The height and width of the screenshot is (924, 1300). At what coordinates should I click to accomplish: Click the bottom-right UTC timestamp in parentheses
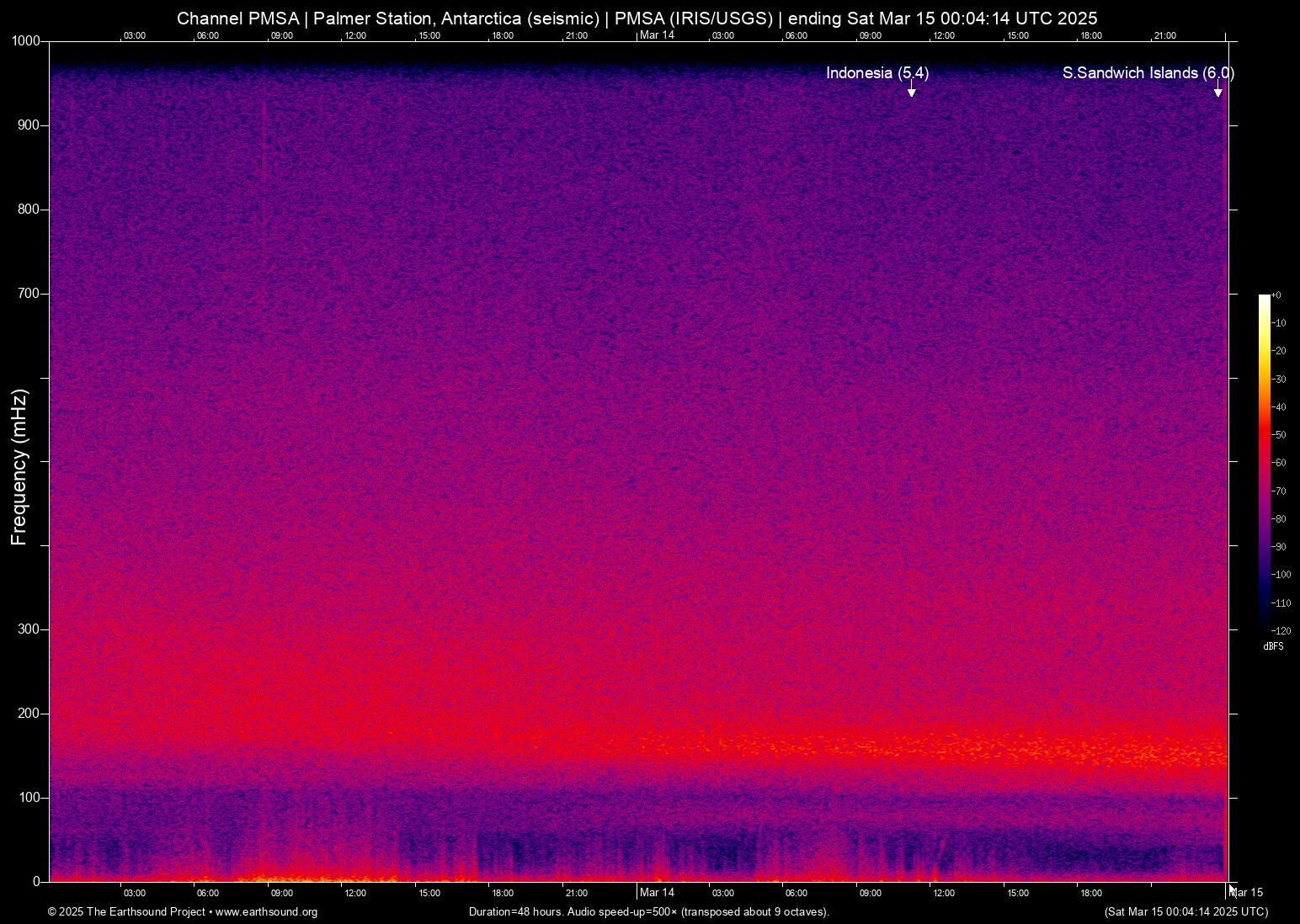point(1185,912)
